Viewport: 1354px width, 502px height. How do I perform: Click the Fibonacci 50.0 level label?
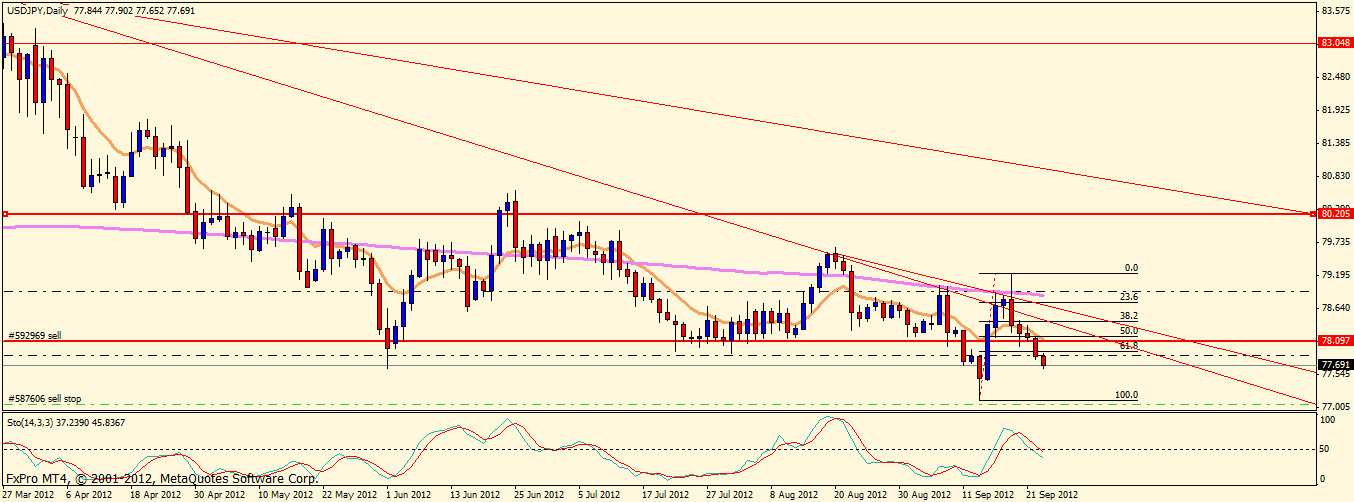[1129, 330]
